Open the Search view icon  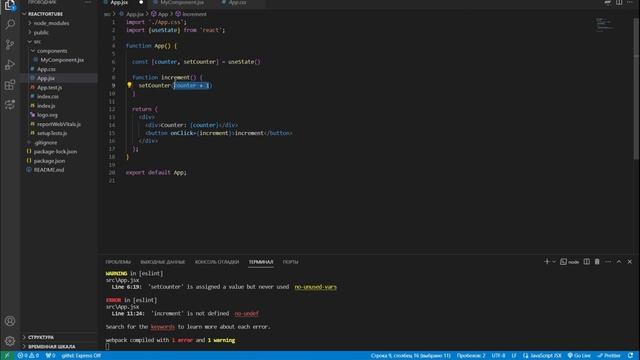(10, 24)
